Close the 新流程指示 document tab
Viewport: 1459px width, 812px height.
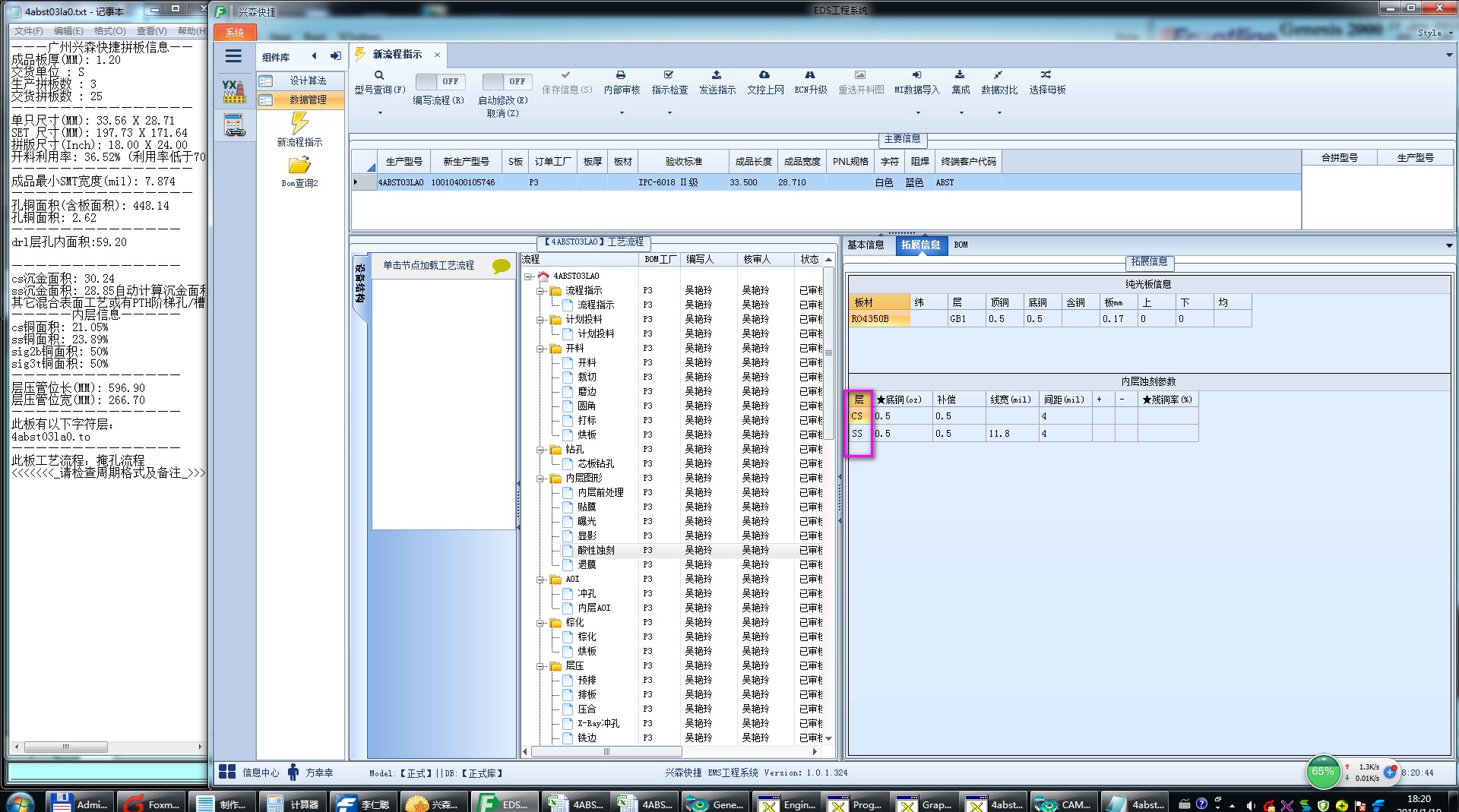[x=437, y=55]
